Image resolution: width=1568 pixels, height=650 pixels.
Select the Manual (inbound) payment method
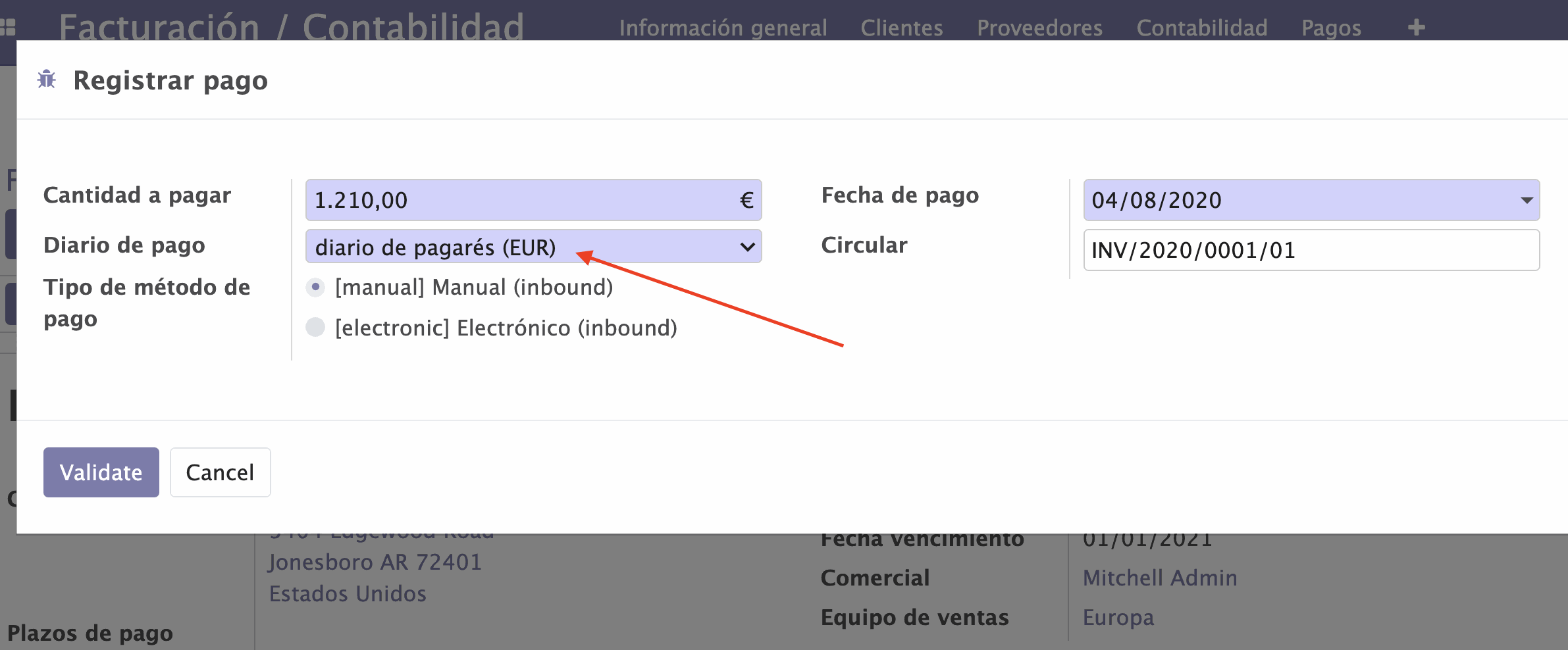tap(315, 287)
